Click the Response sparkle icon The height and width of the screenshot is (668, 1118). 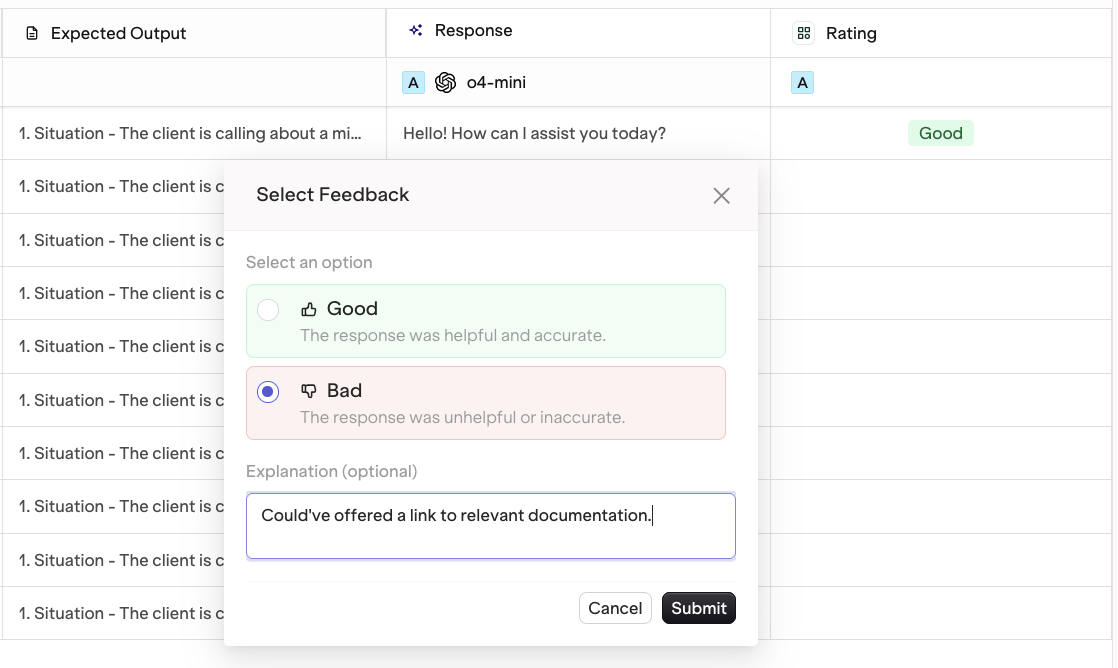416,31
